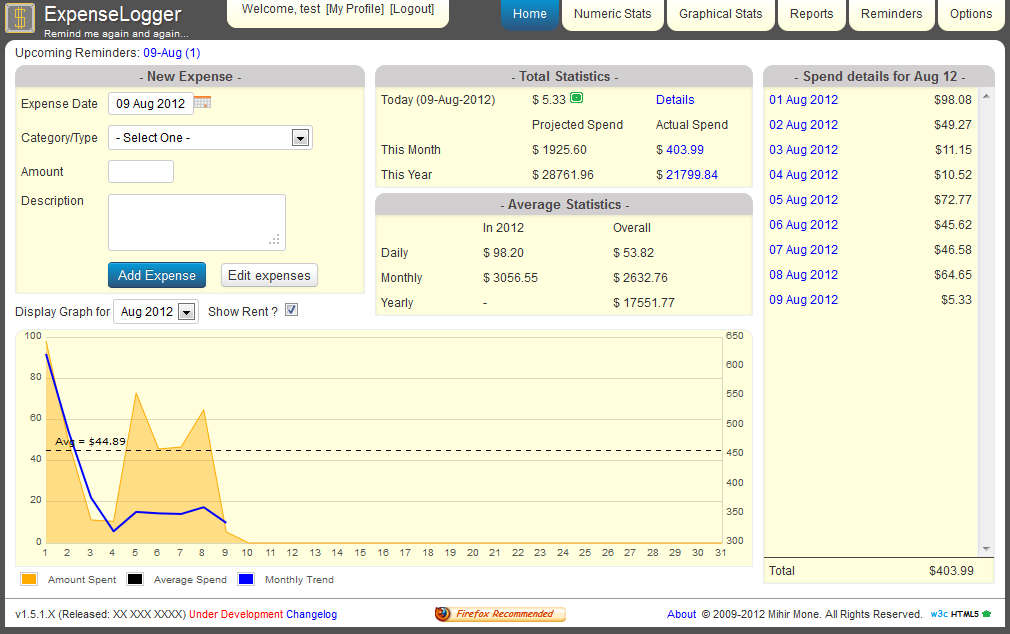Click the spend details scrollbar down arrow
Screen dimensions: 1010x634
pyautogui.click(x=986, y=548)
